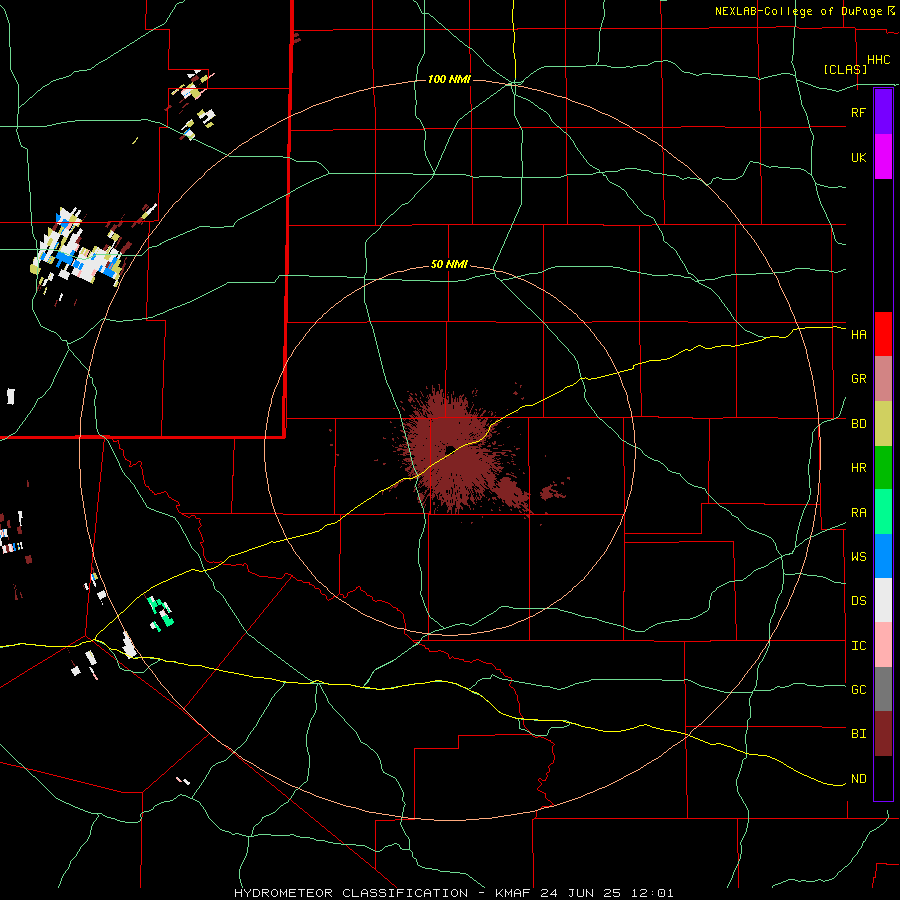Click the IC legend label
Viewport: 900px width, 900px height.
(x=858, y=646)
